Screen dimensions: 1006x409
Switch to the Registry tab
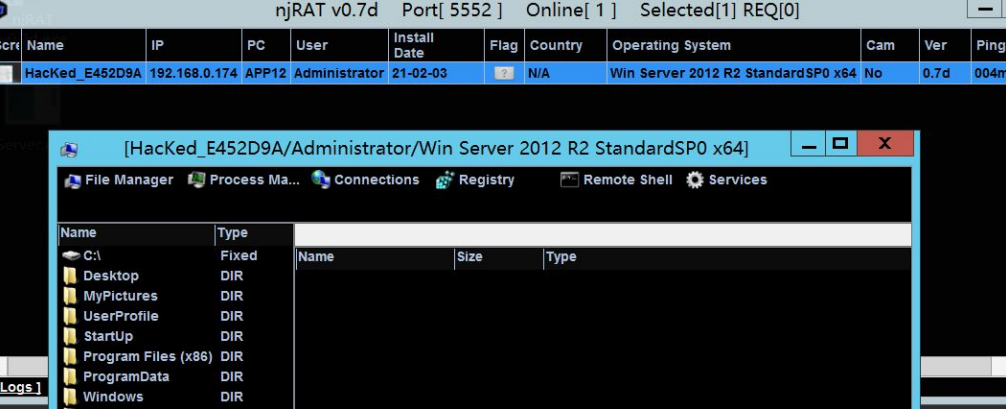(x=475, y=180)
